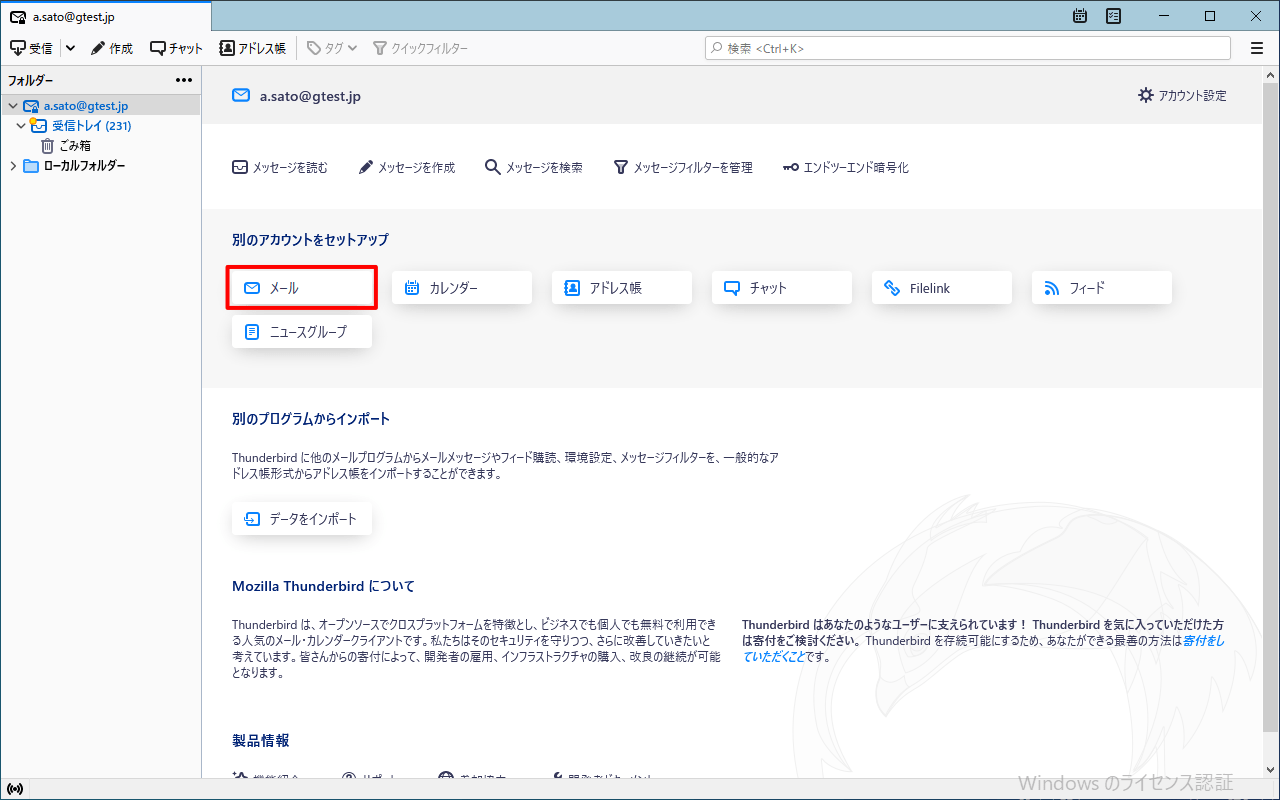This screenshot has height=800, width=1280.
Task: Set up an アドレス帳
Action: (622, 288)
